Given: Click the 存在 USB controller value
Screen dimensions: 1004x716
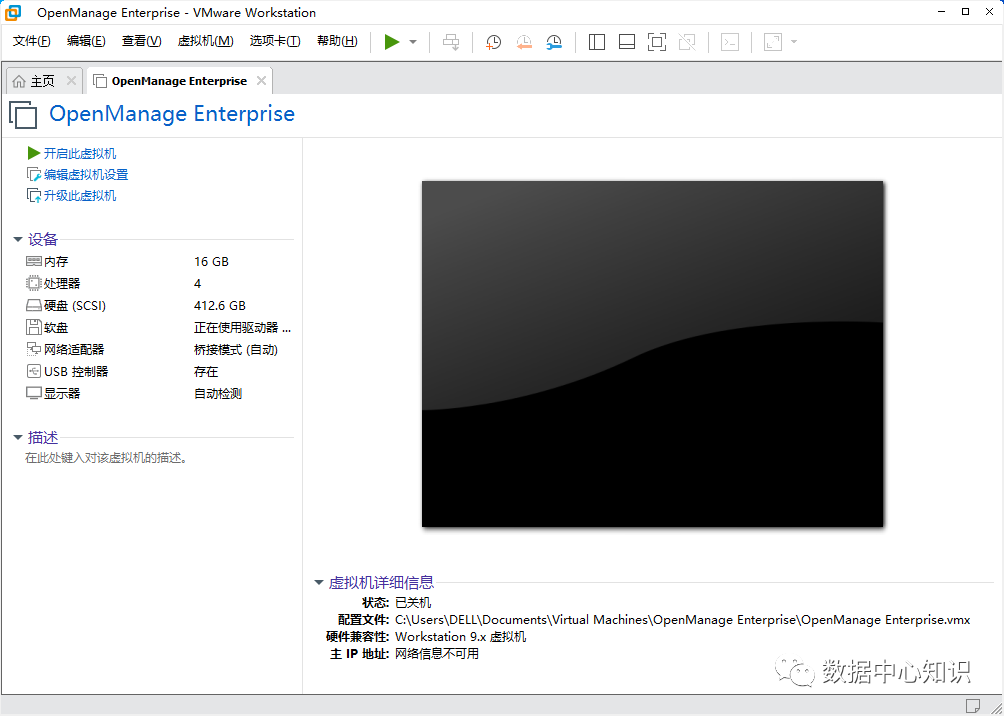Looking at the screenshot, I should pyautogui.click(x=206, y=371).
